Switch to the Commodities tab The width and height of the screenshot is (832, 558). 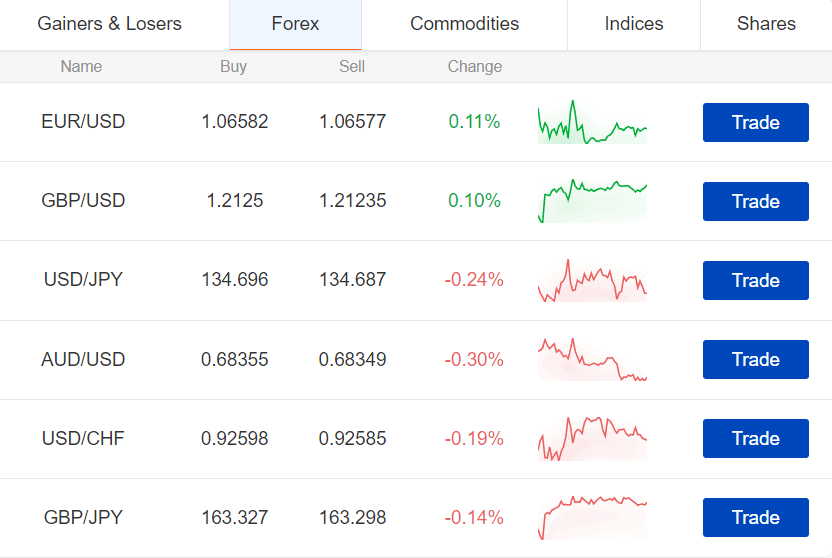[464, 24]
